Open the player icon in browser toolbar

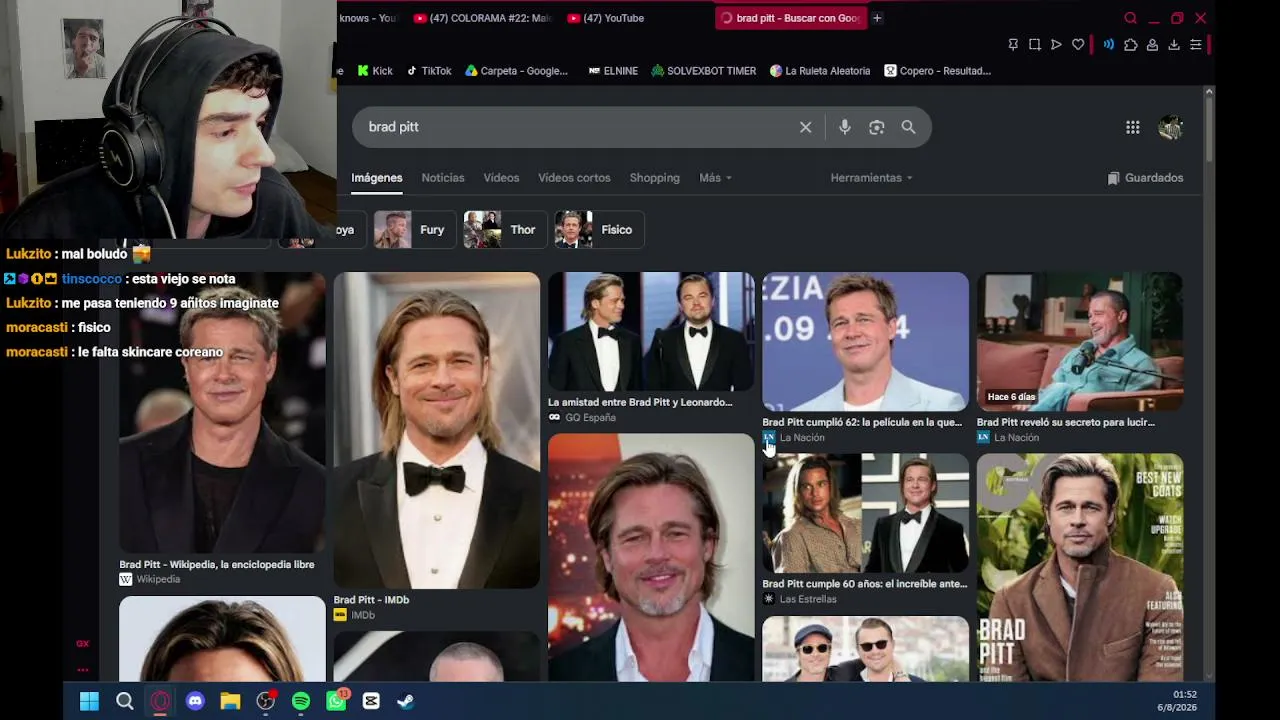coord(1056,45)
